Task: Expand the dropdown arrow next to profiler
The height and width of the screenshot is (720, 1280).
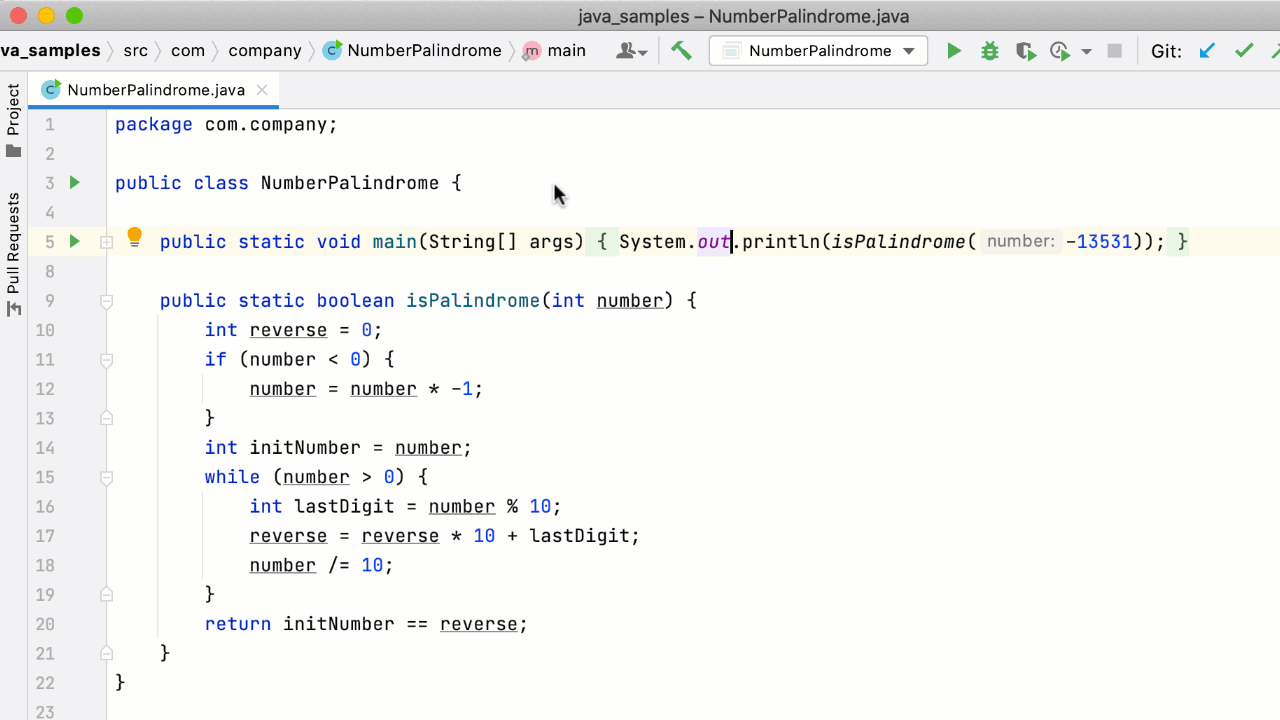Action: 1086,51
